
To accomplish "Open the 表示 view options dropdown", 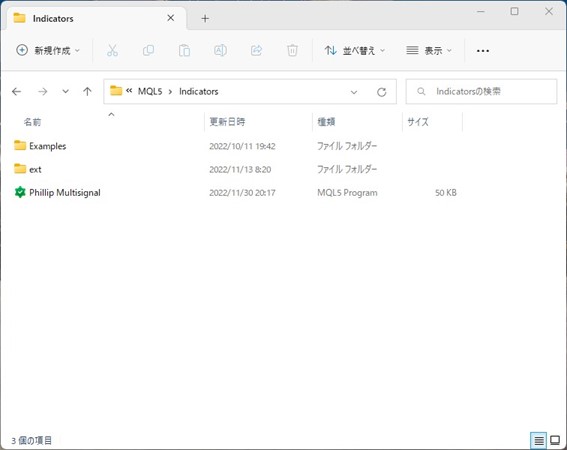I will tap(429, 50).
